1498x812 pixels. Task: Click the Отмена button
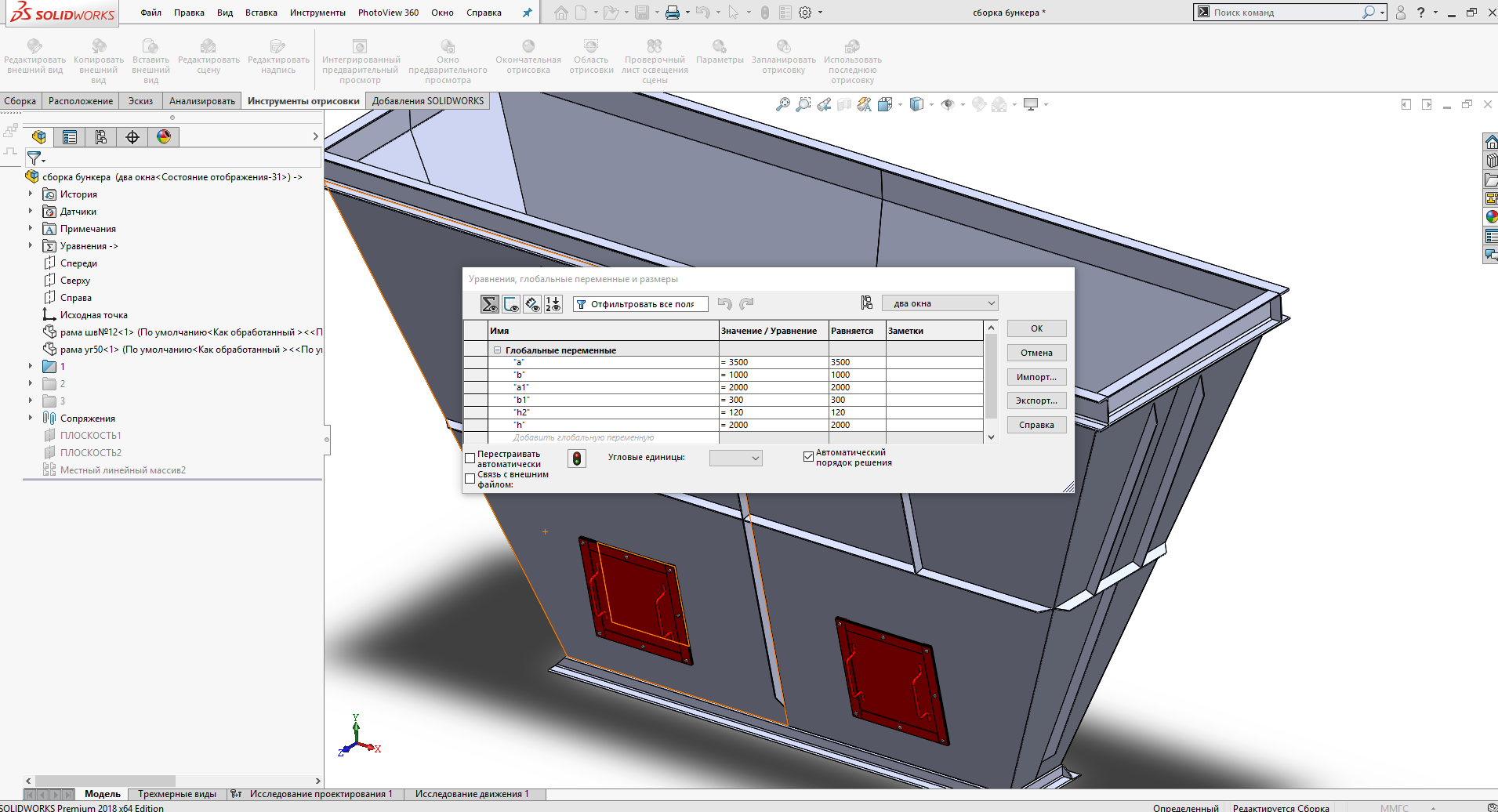click(x=1036, y=353)
